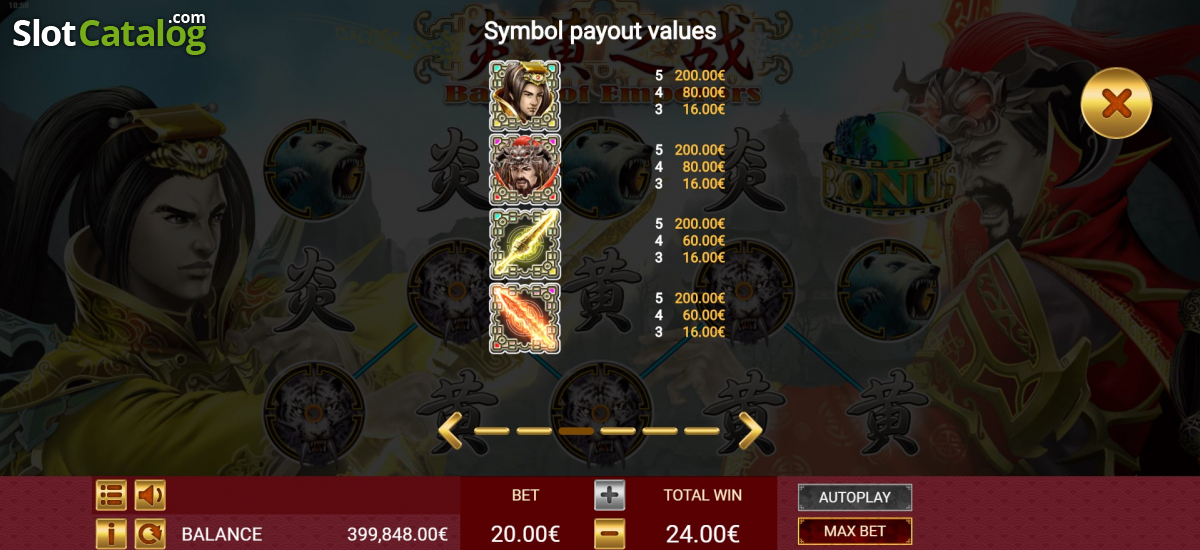1200x550 pixels.
Task: Open the paytable menu list icon
Action: [111, 495]
